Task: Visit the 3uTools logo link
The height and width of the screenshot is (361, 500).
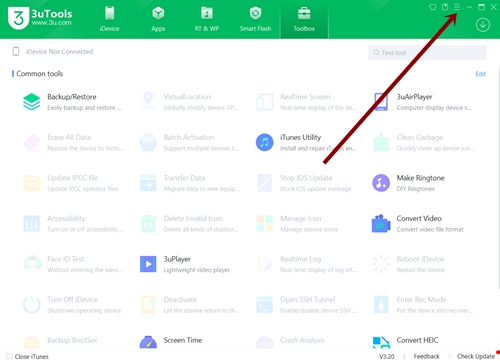Action: click(40, 18)
